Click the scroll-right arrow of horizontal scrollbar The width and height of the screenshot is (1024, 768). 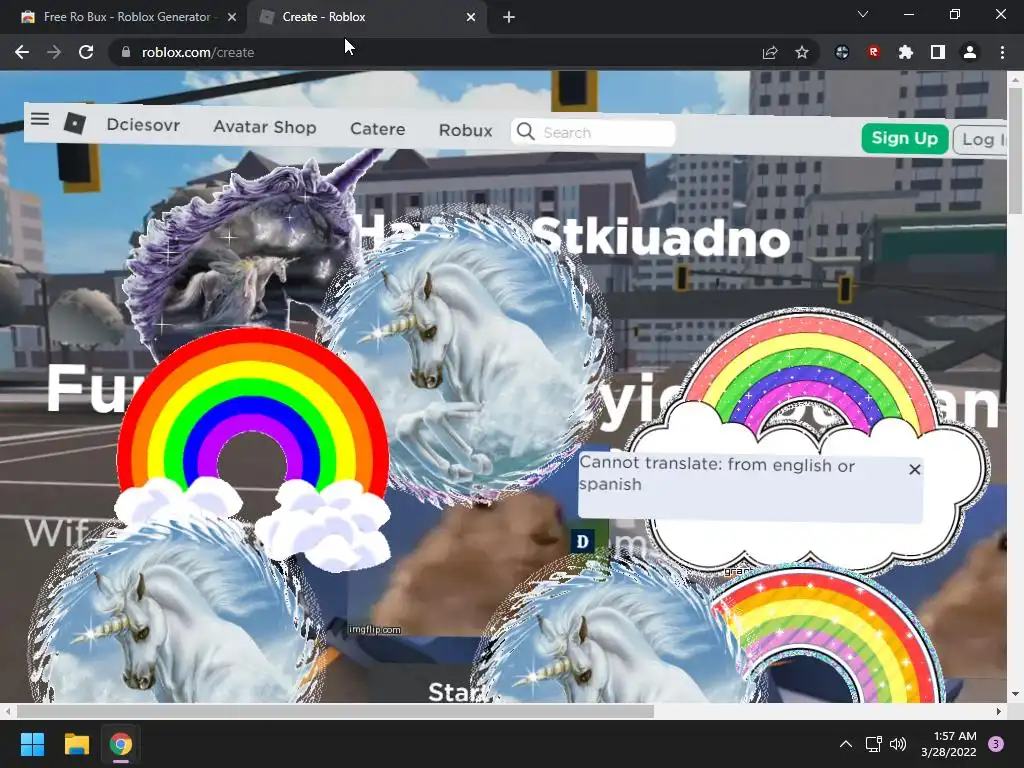click(999, 711)
